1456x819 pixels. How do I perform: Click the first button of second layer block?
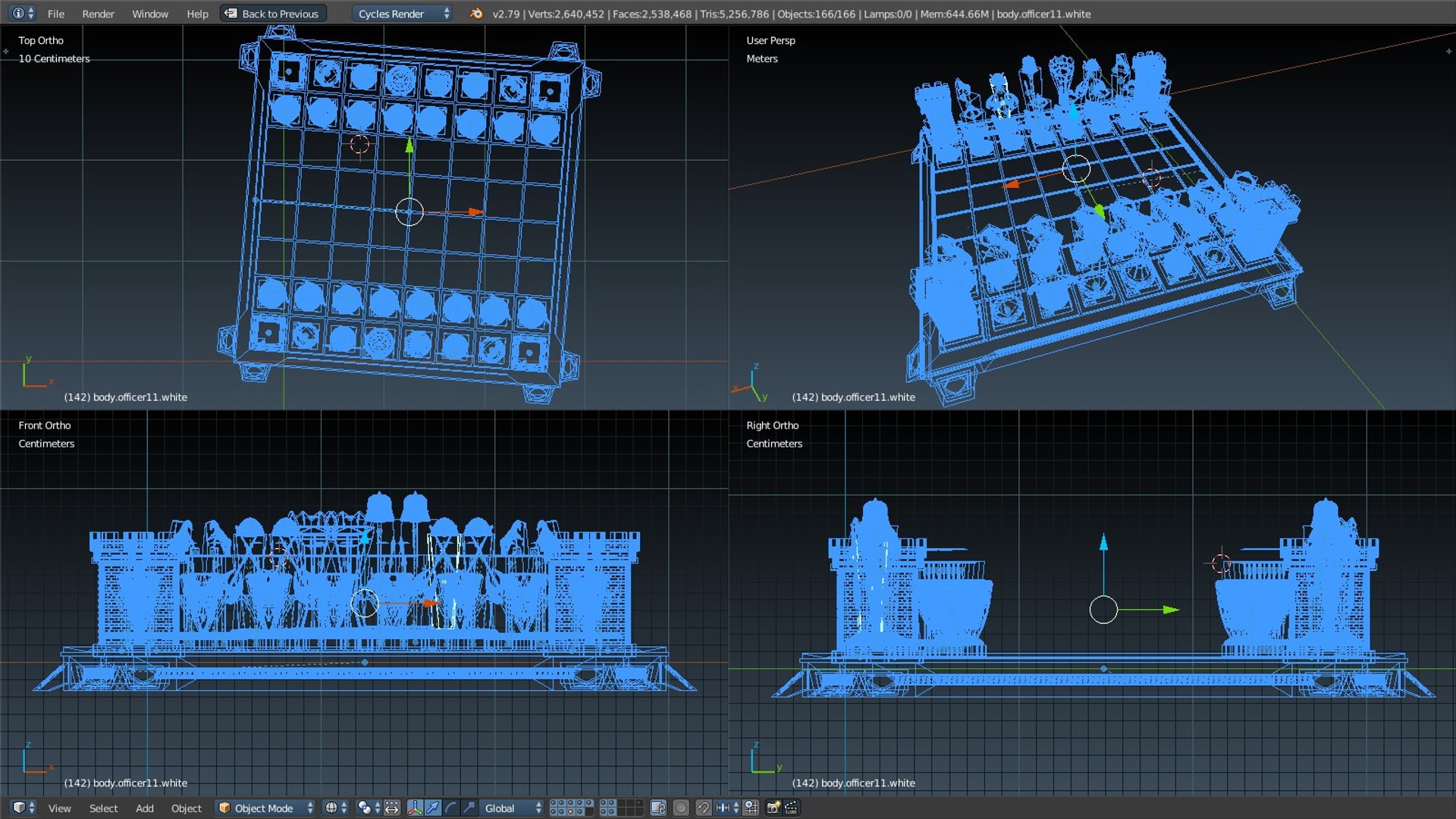pyautogui.click(x=604, y=804)
